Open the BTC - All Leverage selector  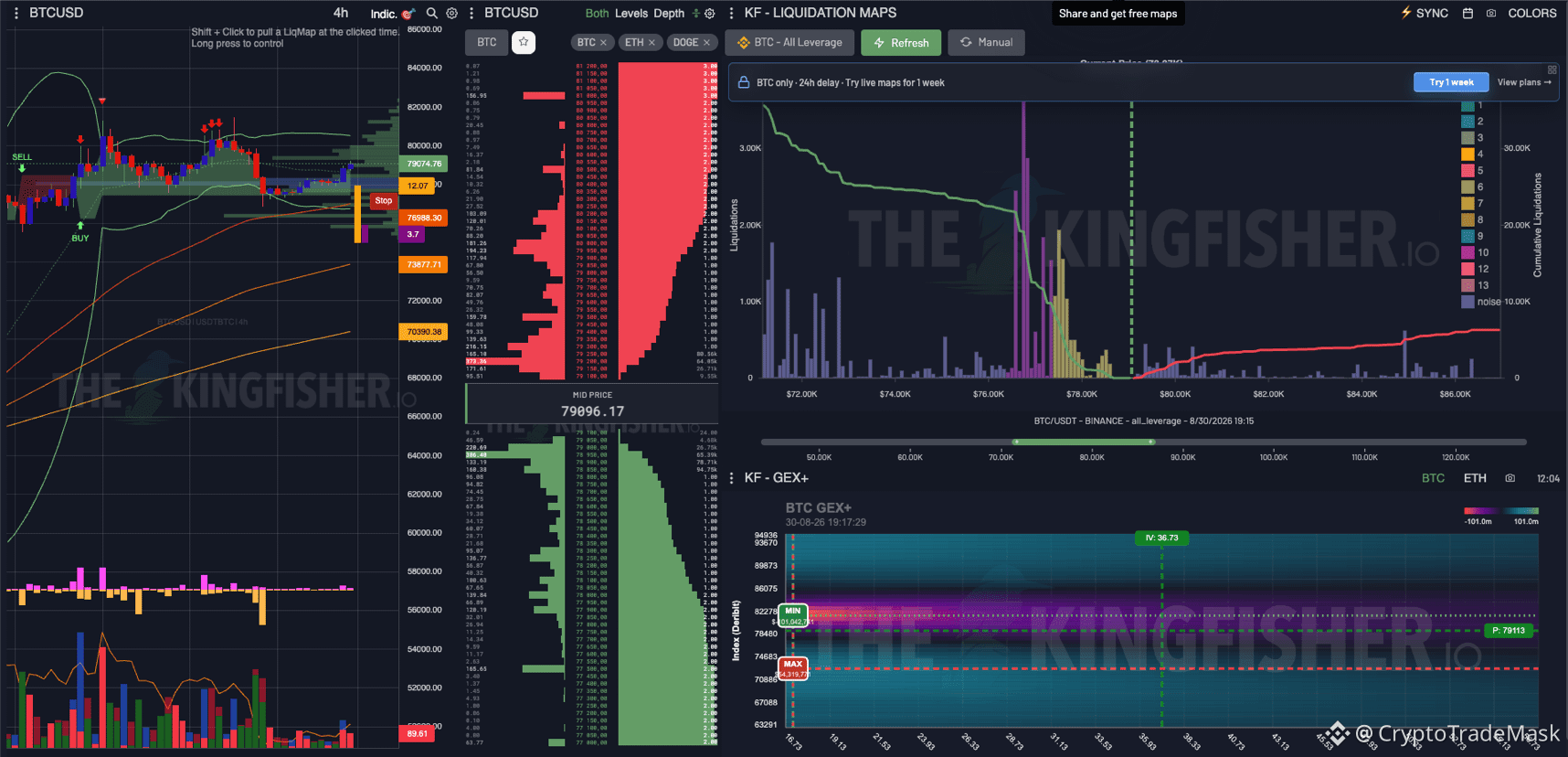[790, 42]
